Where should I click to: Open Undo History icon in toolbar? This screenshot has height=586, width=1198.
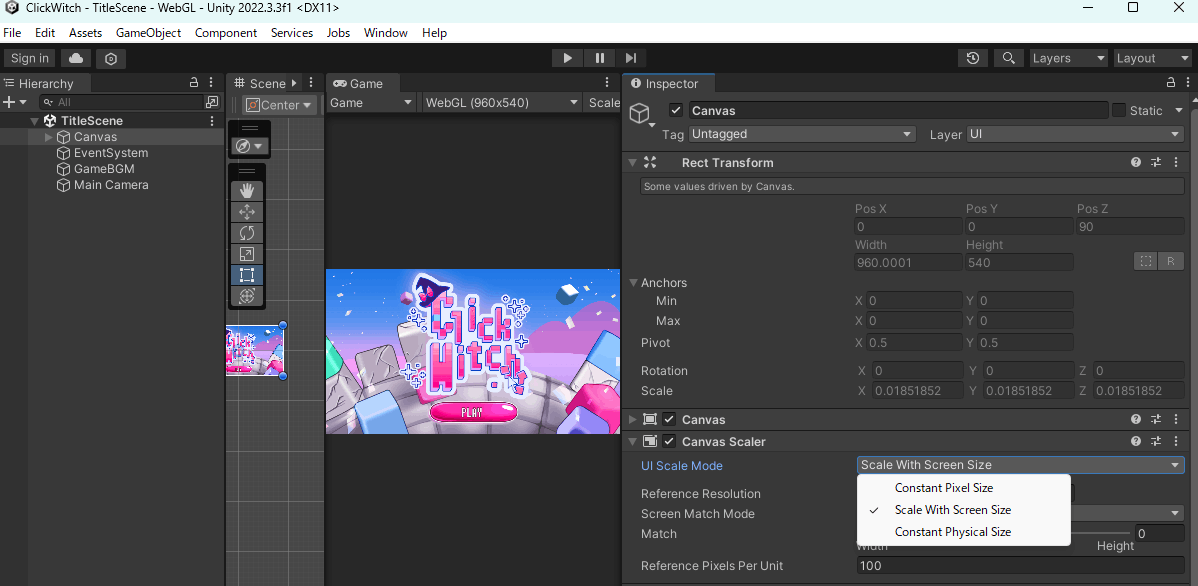(973, 58)
